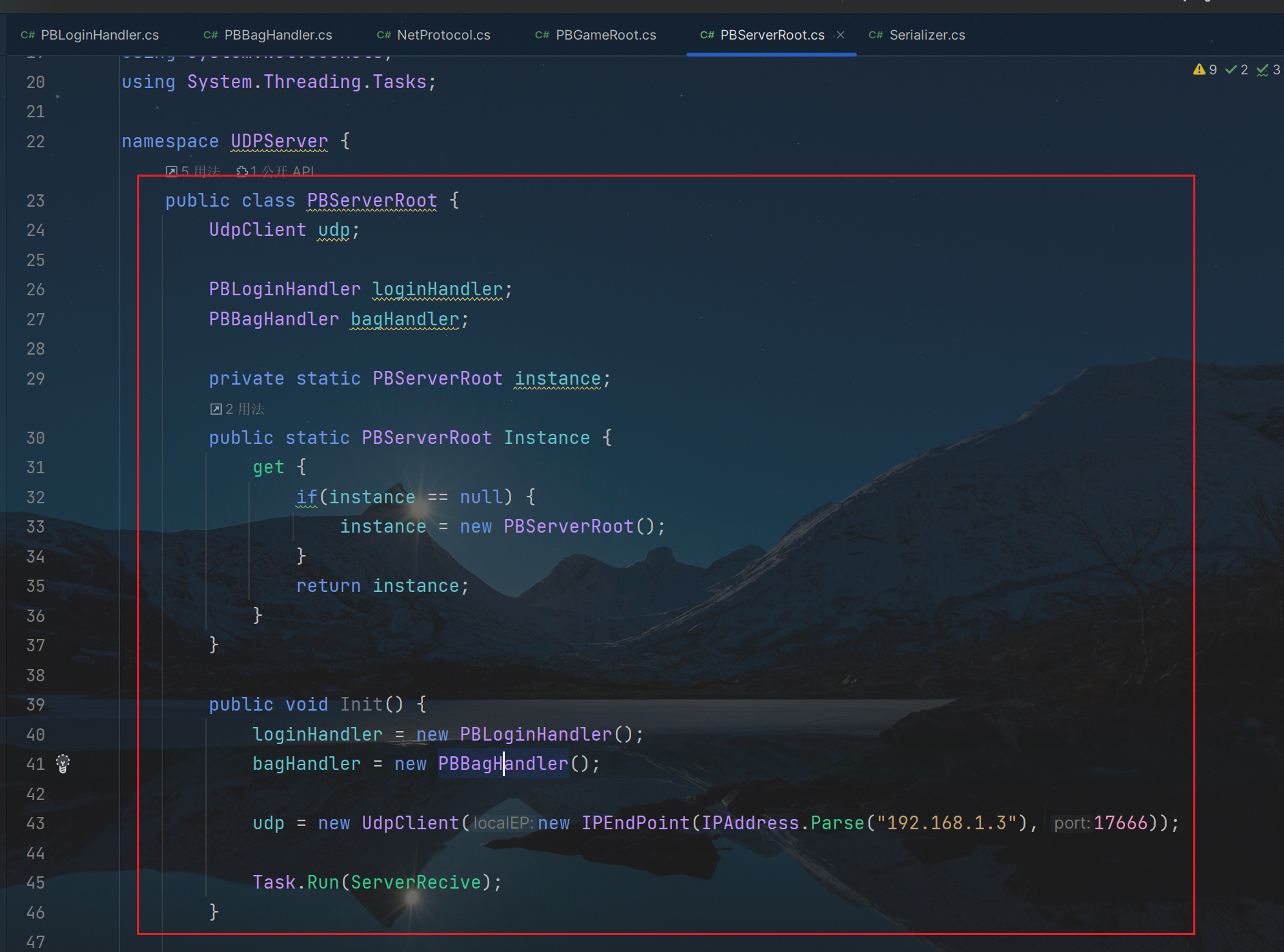Click the C# icon on PBGameRoot.cs tab

click(x=542, y=35)
